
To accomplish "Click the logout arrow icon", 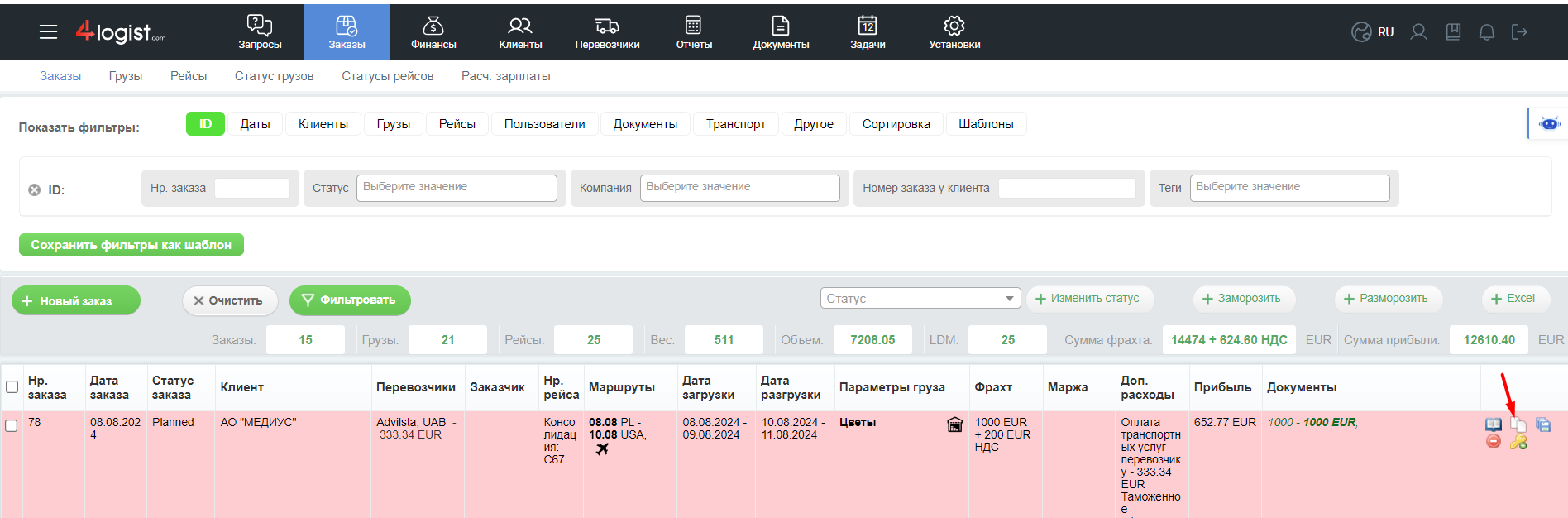I will pyautogui.click(x=1519, y=32).
